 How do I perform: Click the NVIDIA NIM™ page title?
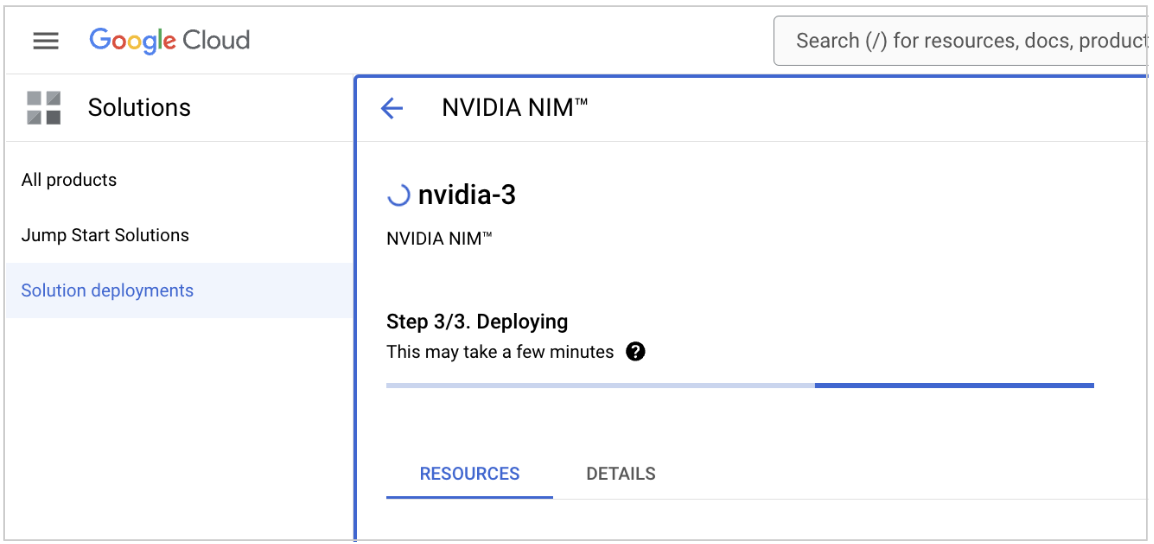[x=514, y=108]
